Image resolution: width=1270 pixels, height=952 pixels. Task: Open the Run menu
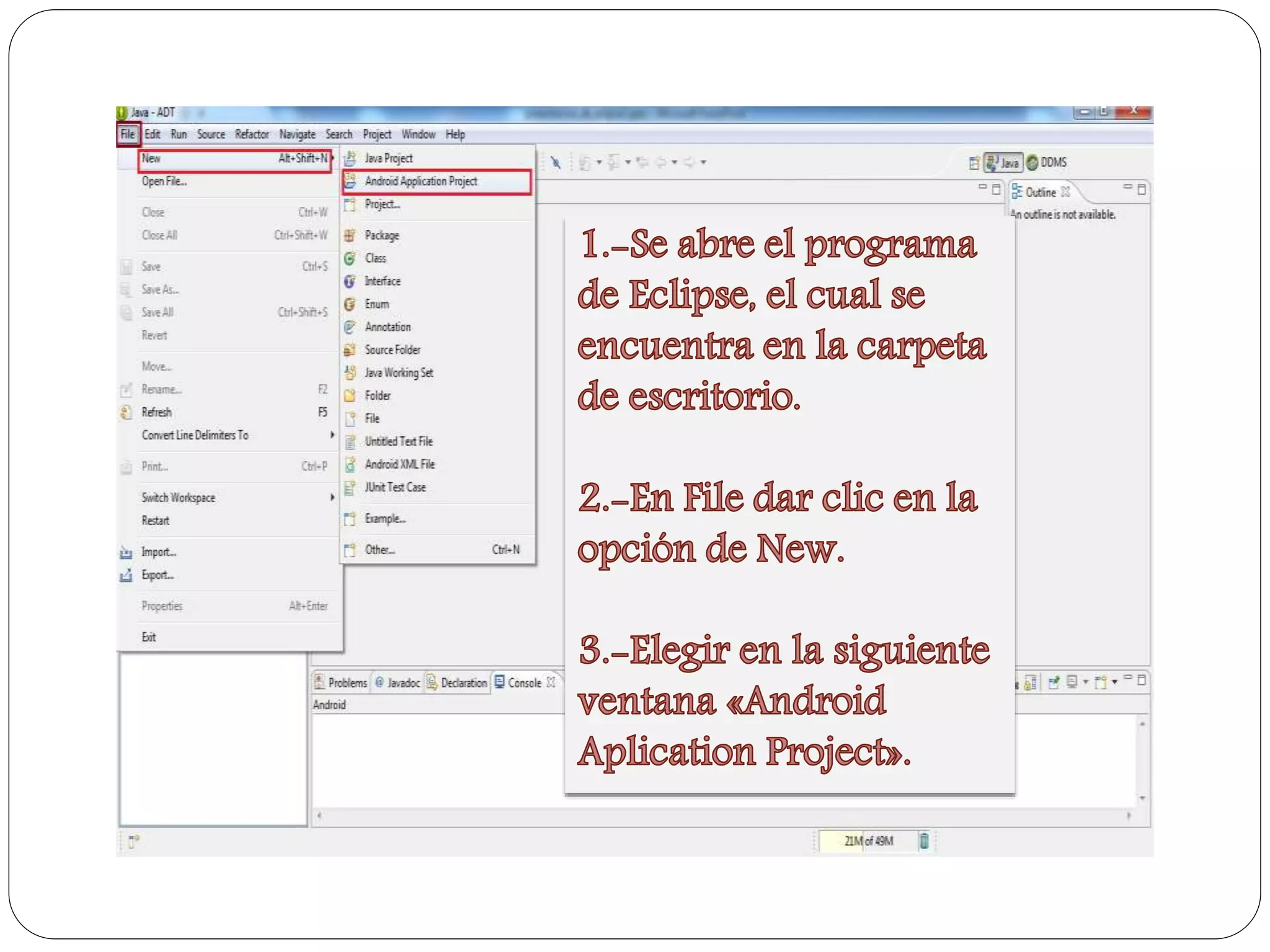pos(179,134)
